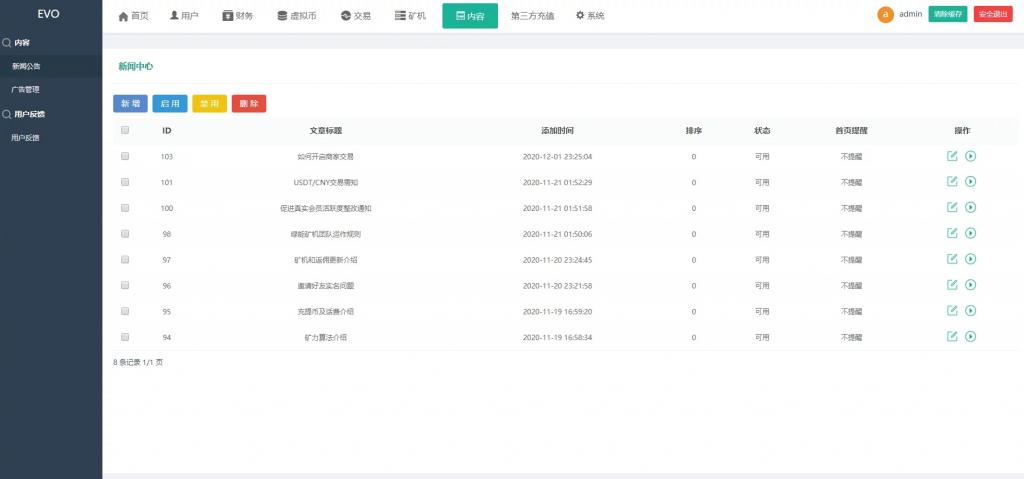Viewport: 1024px width, 479px height.
Task: Open 广告管理 in the sidebar
Action: (x=26, y=89)
